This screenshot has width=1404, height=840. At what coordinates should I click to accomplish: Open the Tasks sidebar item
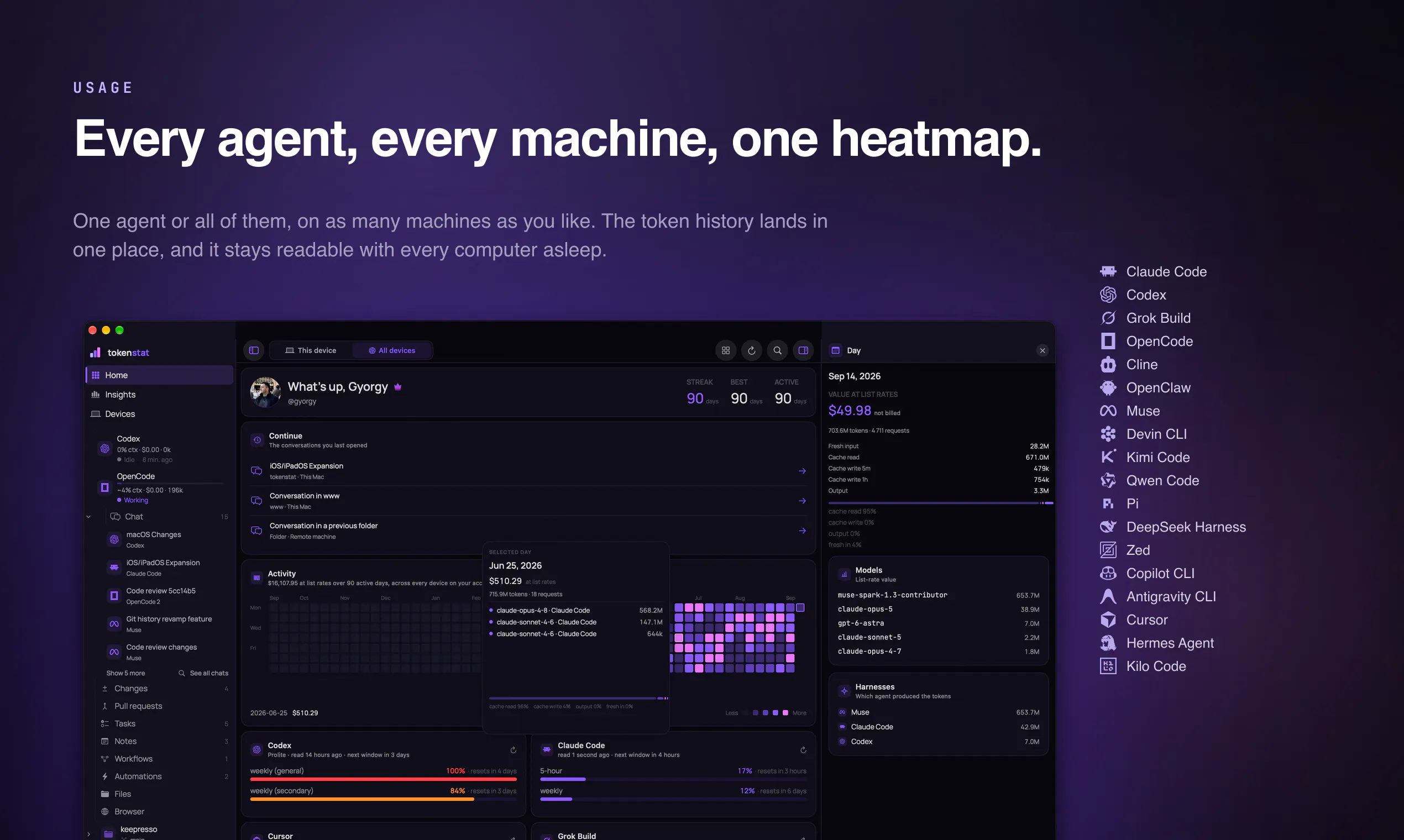click(164, 723)
